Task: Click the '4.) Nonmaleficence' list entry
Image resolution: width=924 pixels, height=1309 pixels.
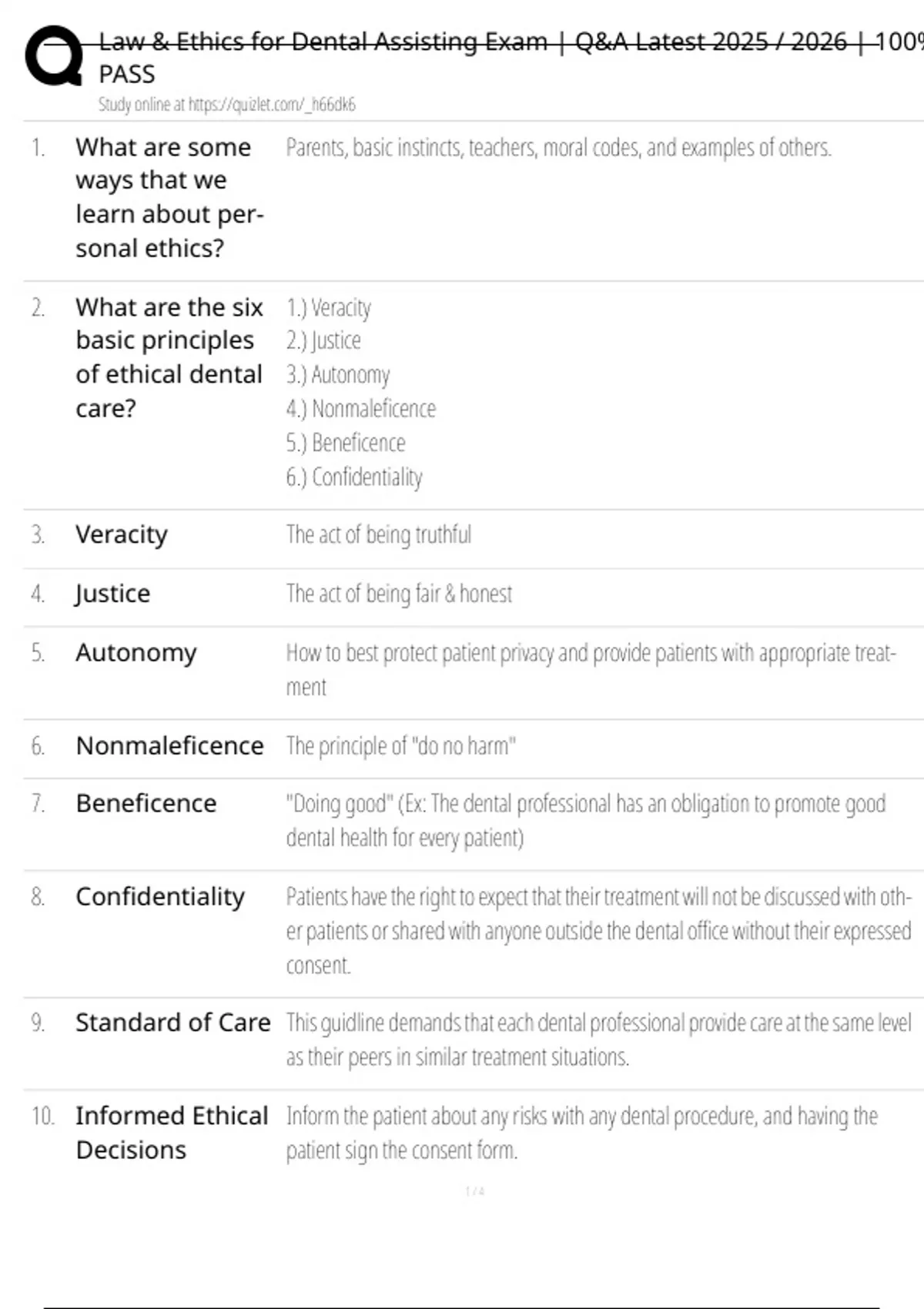Action: (360, 409)
